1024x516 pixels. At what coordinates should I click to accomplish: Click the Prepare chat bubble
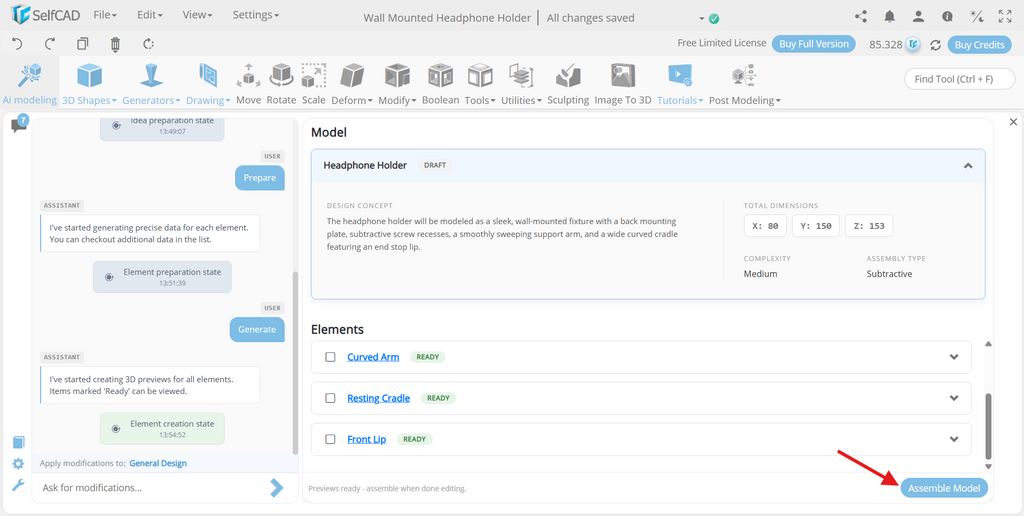point(260,178)
